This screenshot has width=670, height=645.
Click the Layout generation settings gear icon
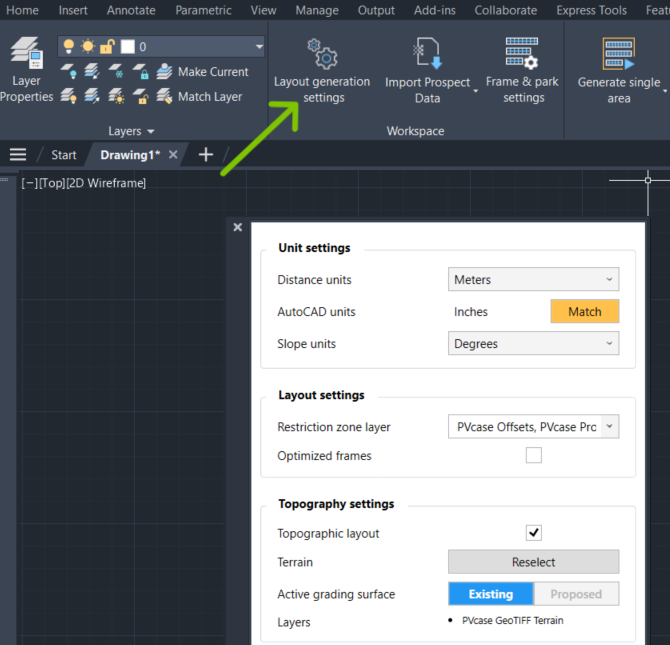pos(322,52)
